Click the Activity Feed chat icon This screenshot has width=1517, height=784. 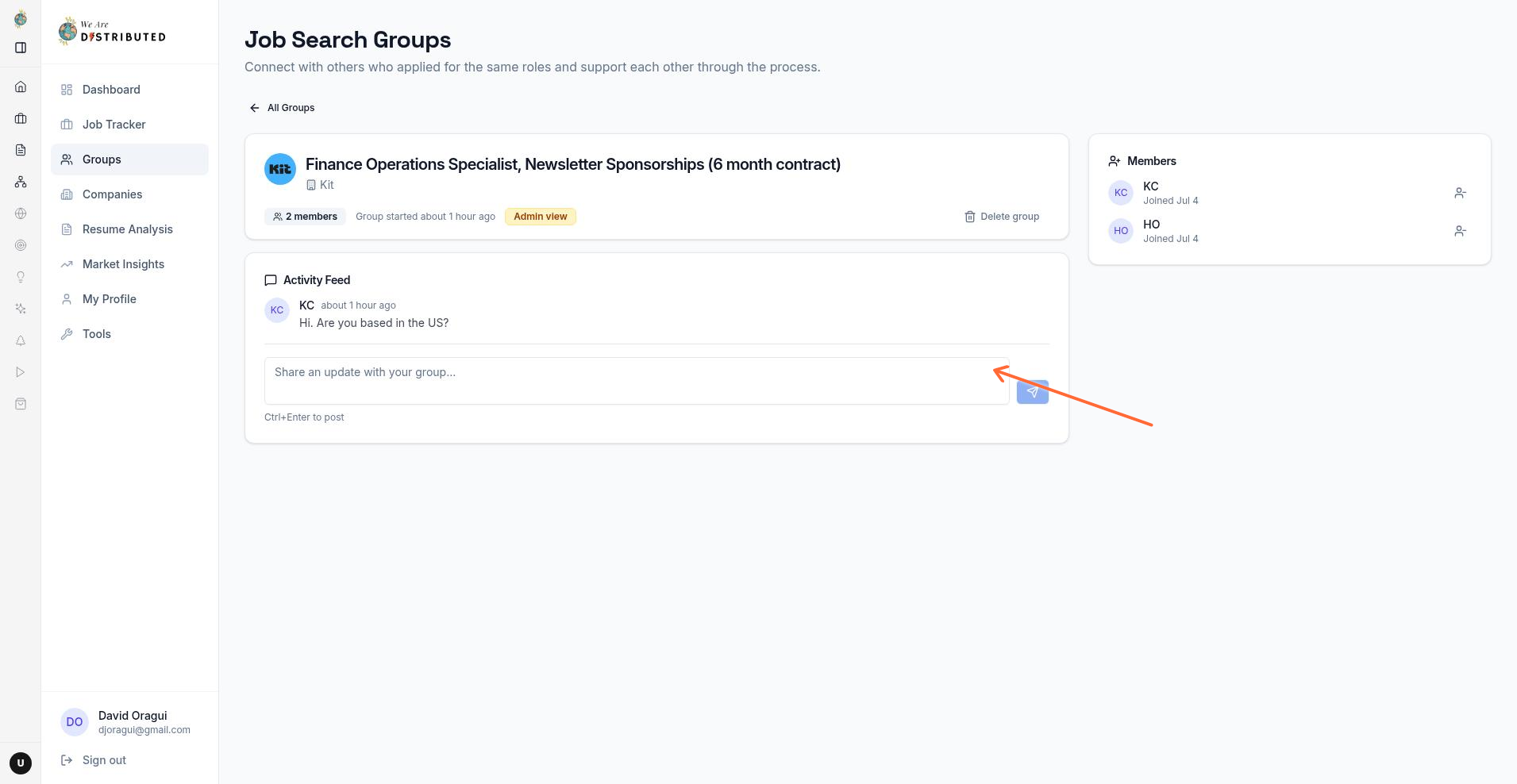pos(271,280)
